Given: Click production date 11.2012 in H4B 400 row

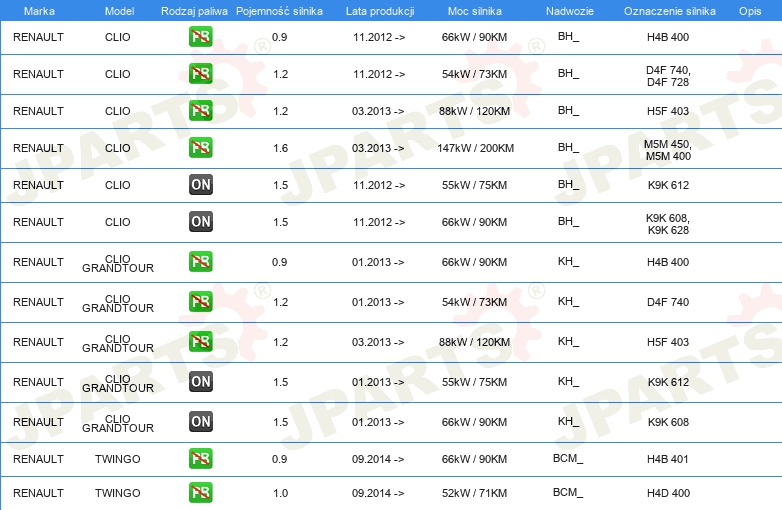Looking at the screenshot, I should [x=379, y=37].
